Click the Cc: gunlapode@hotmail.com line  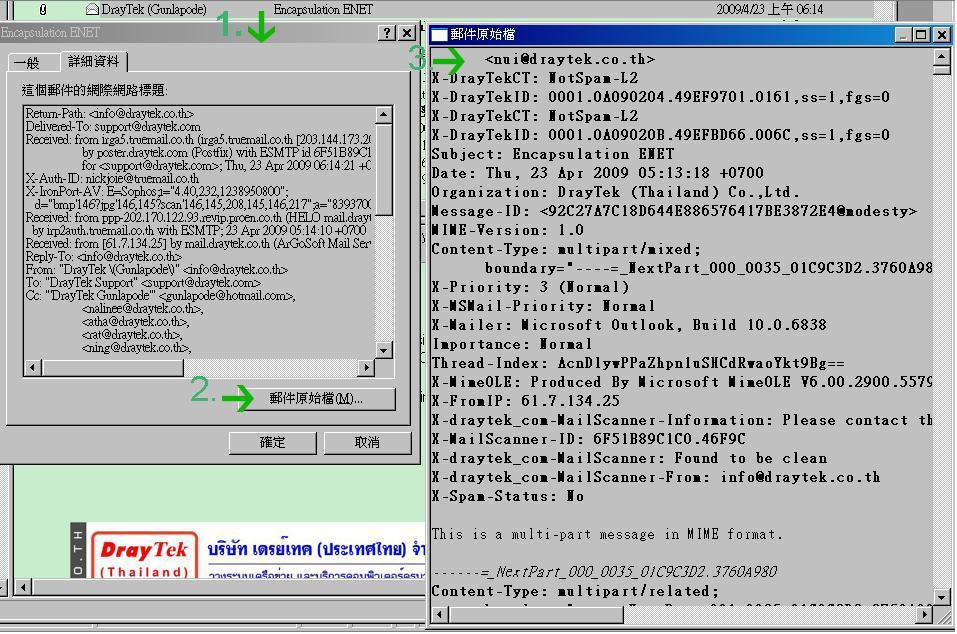pos(161,295)
